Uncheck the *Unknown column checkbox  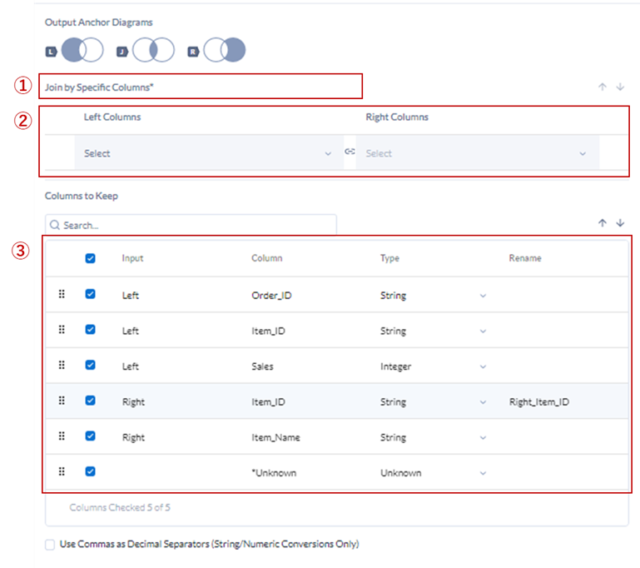pyautogui.click(x=90, y=471)
